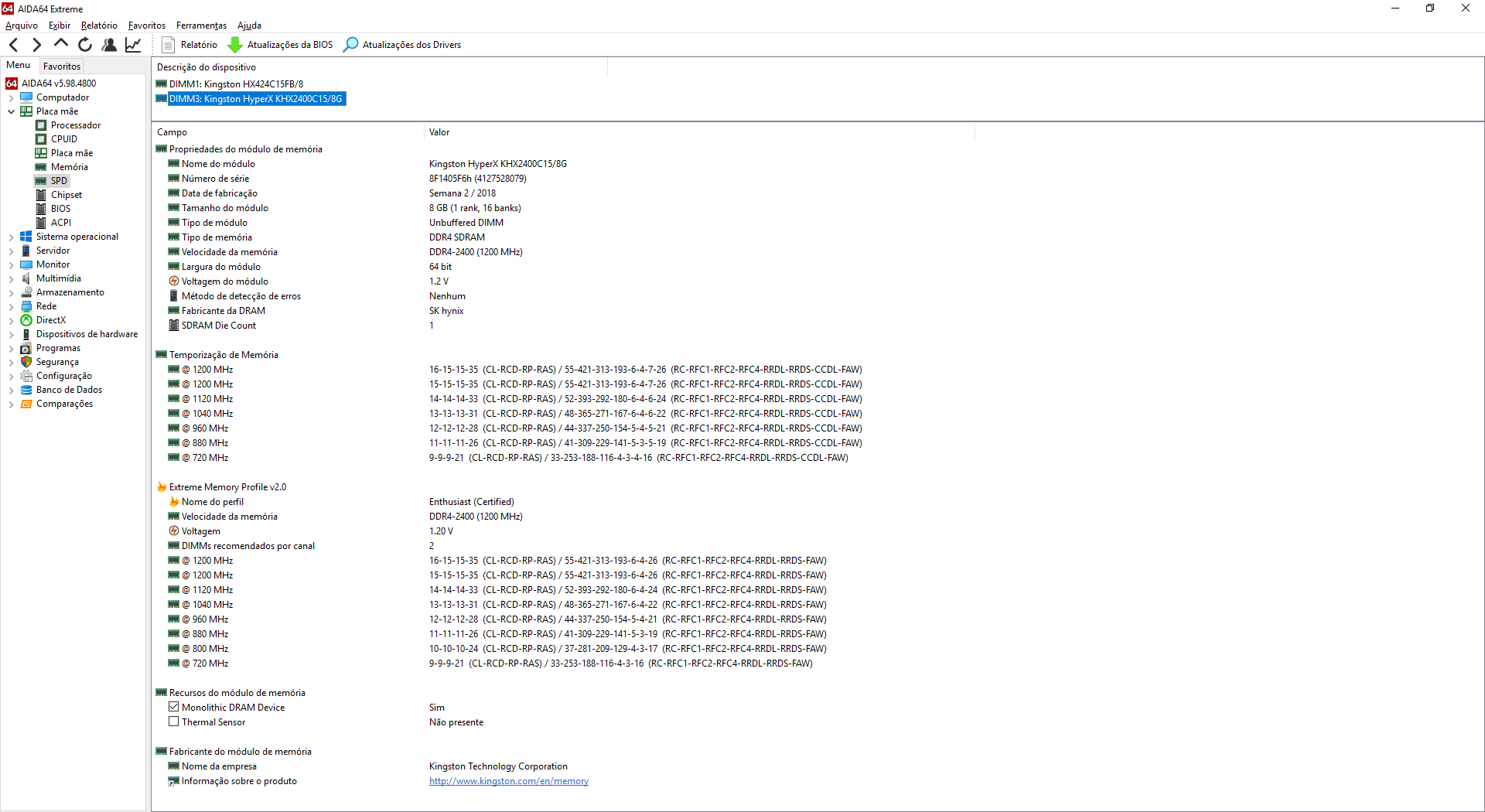Expand the Servidor tree node
Screen dimensions: 1485x812
click(x=11, y=251)
